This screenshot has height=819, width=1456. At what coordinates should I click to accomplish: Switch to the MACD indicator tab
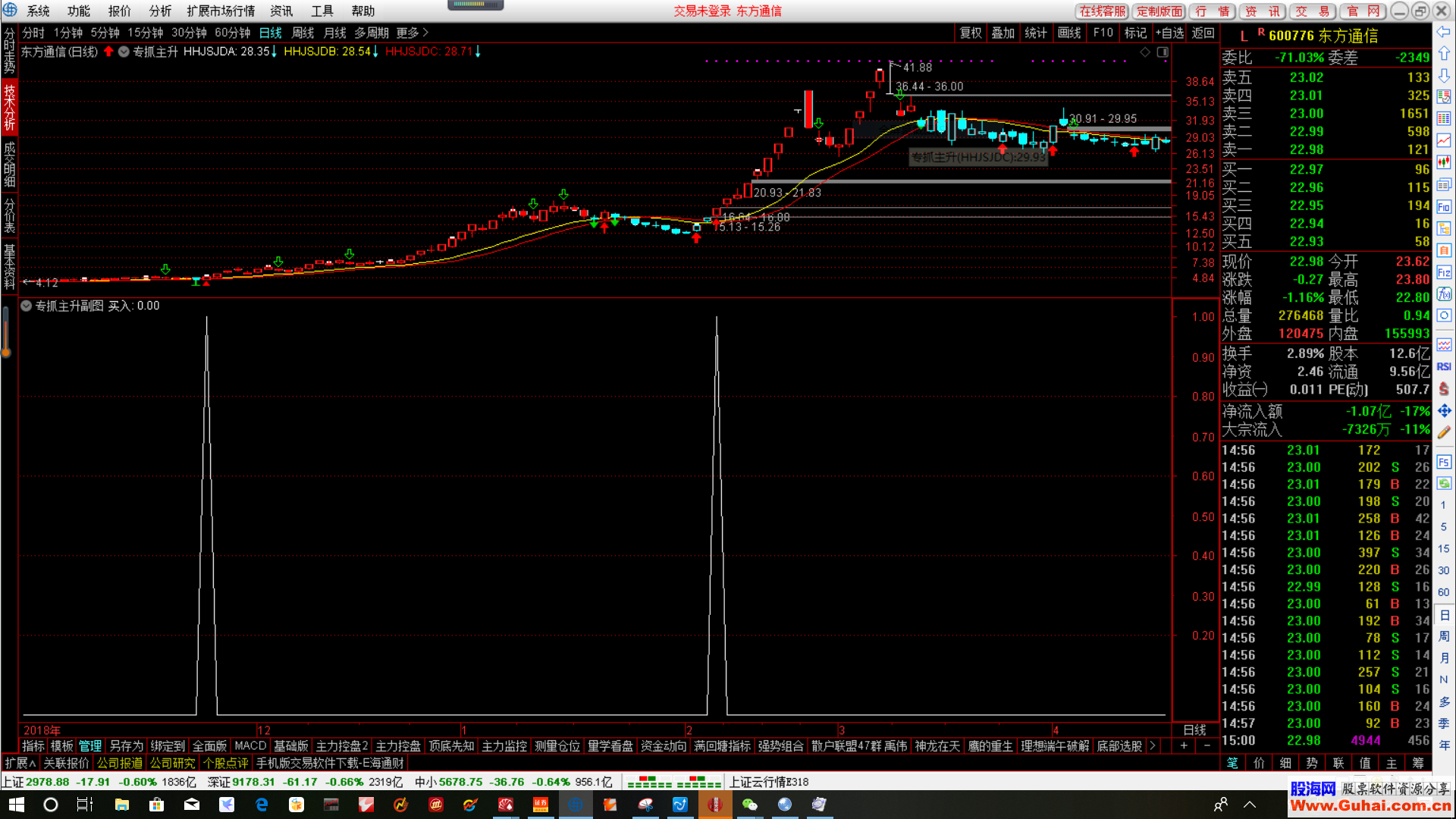tap(250, 746)
